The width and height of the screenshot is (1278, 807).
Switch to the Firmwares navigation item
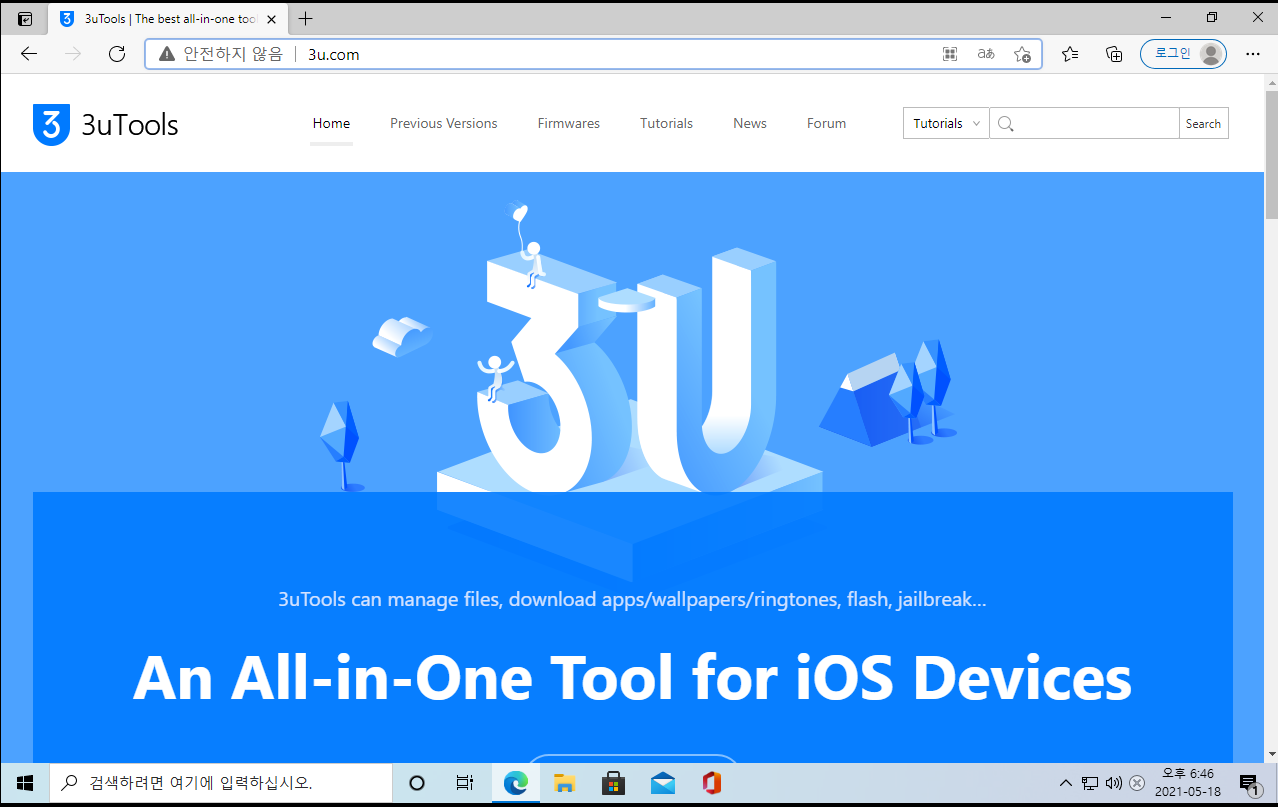[x=568, y=123]
